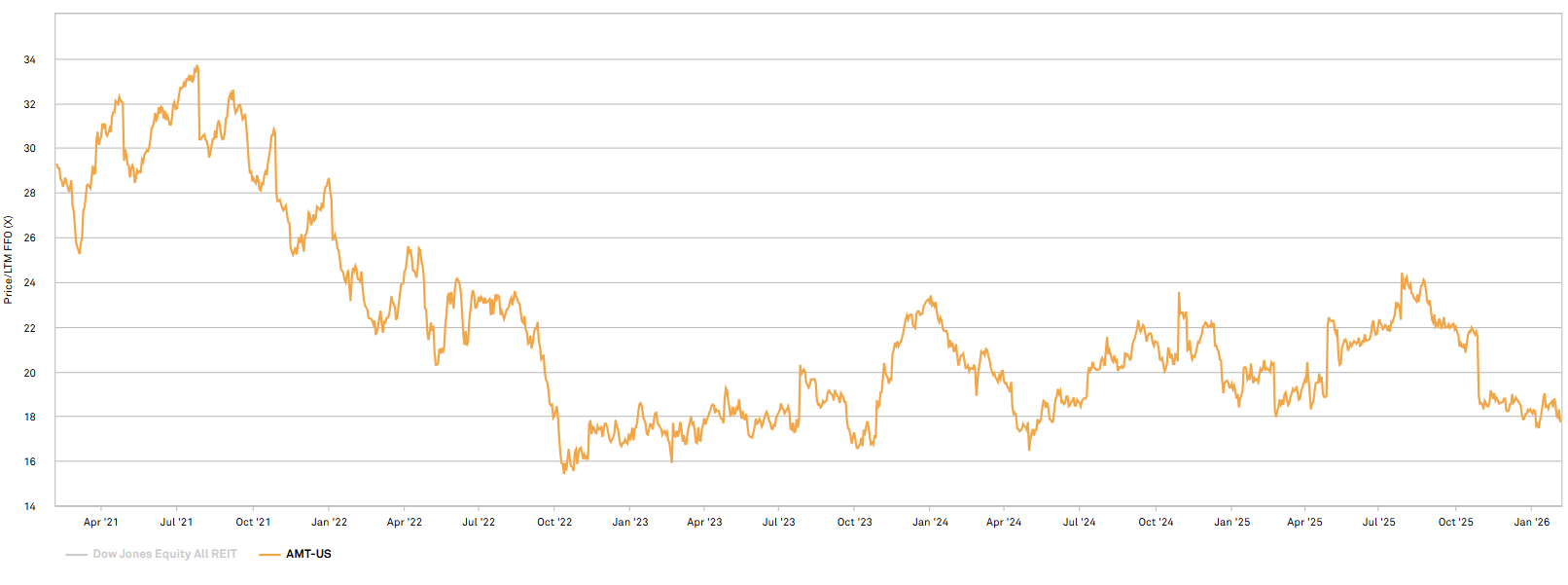Click the Jan '22 x-axis label
Viewport: 1568px width, 585px height.
pos(329,523)
